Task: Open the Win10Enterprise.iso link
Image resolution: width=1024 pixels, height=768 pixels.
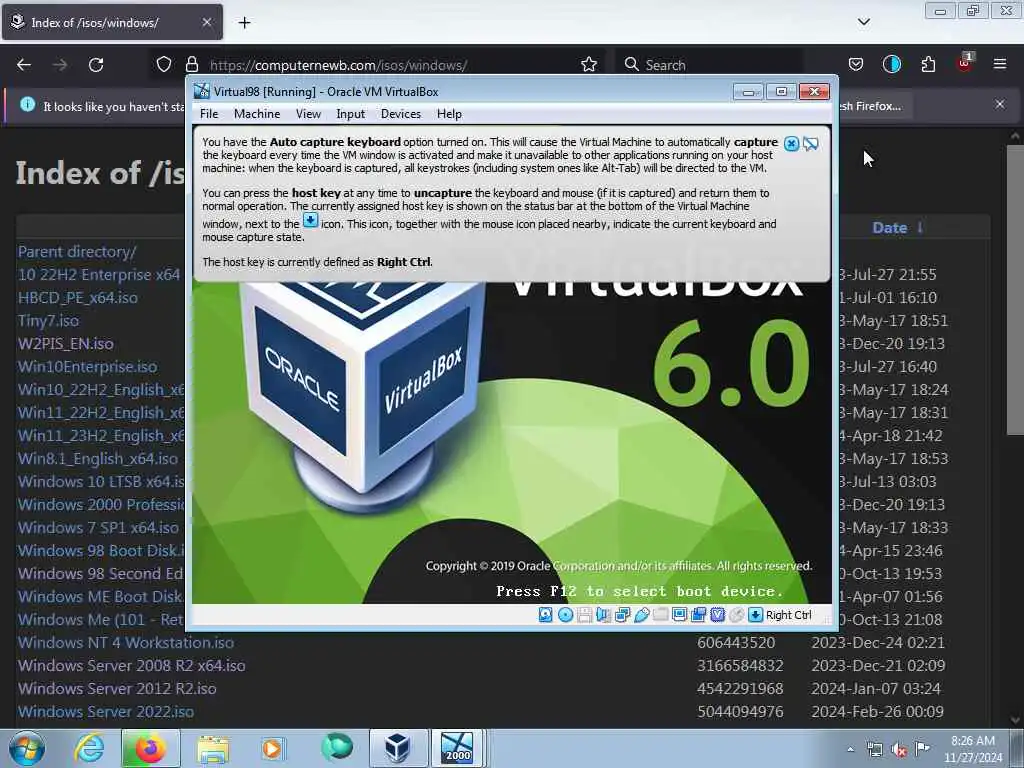Action: pos(88,366)
